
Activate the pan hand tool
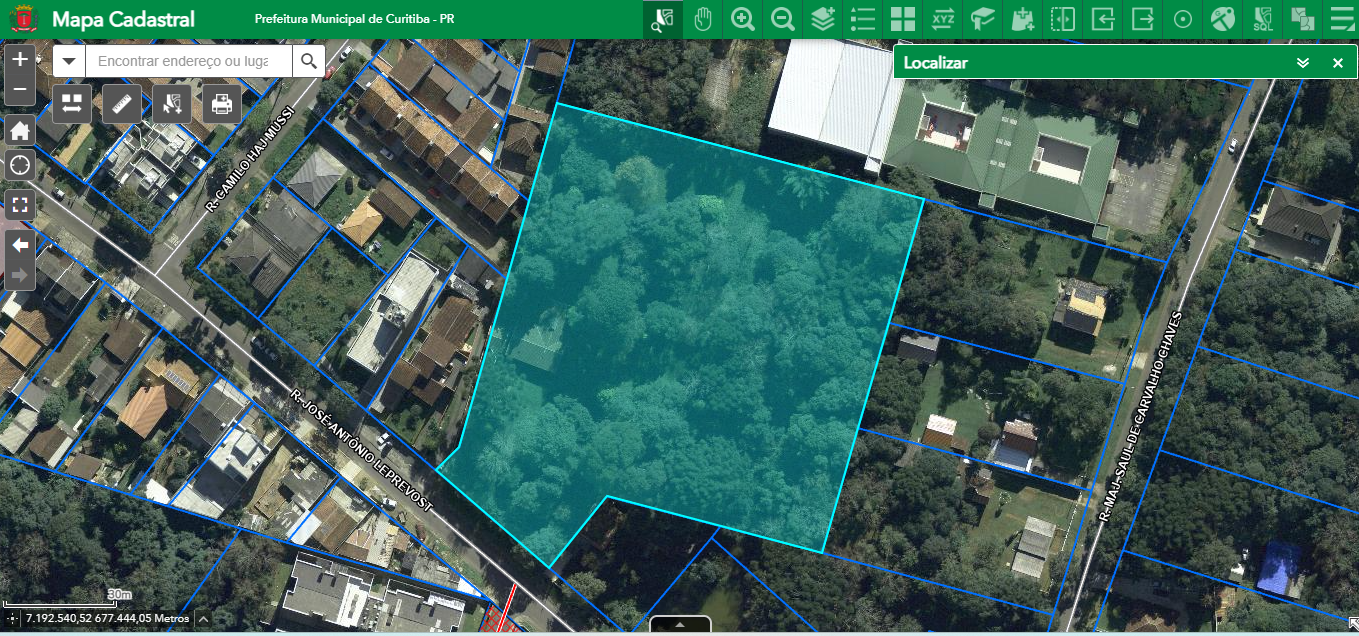[703, 19]
